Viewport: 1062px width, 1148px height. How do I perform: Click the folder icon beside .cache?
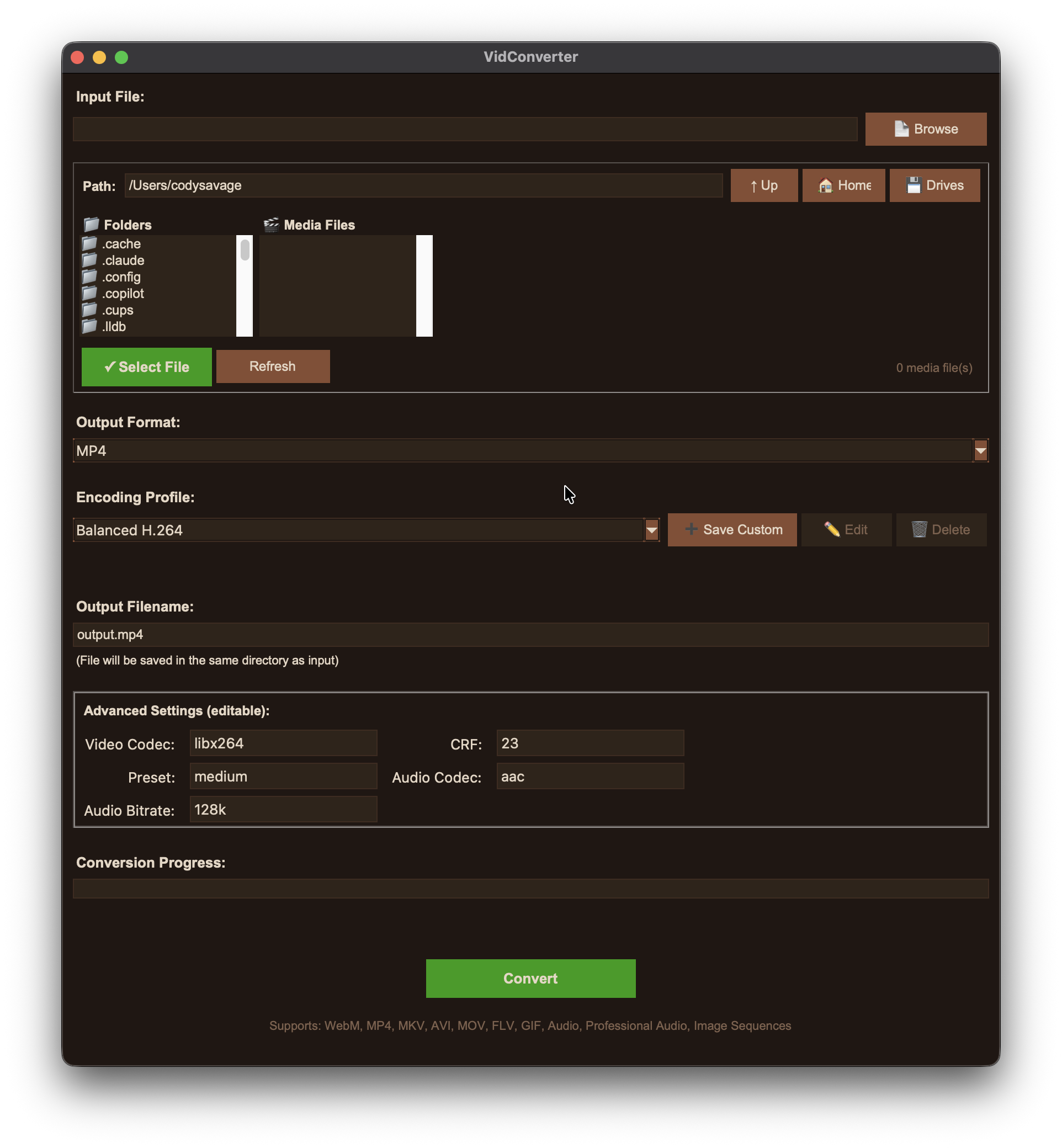(89, 243)
